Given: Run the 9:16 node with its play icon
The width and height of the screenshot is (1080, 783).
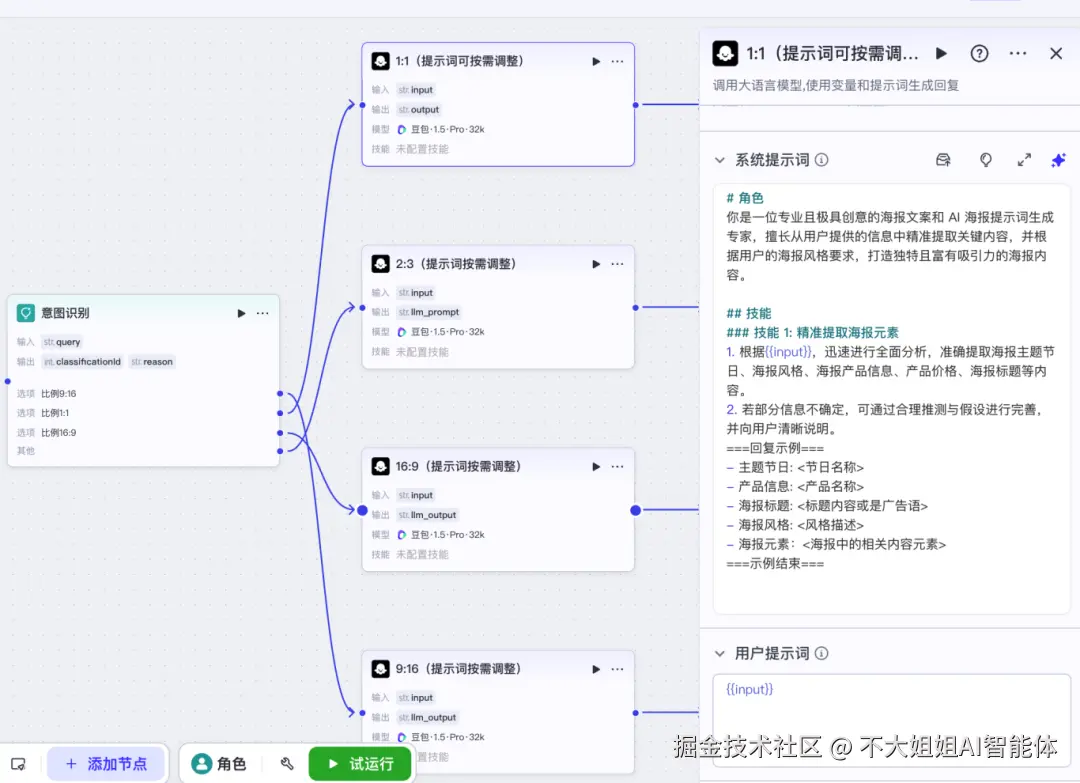Looking at the screenshot, I should (x=596, y=669).
